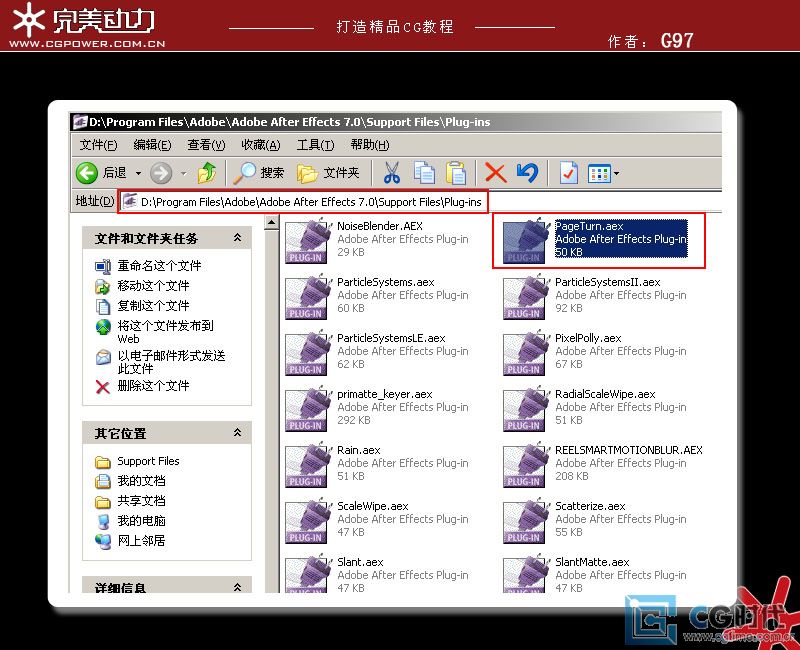Select the ParticleSystemsII.aex plug-in icon
The image size is (800, 650).
[526, 296]
